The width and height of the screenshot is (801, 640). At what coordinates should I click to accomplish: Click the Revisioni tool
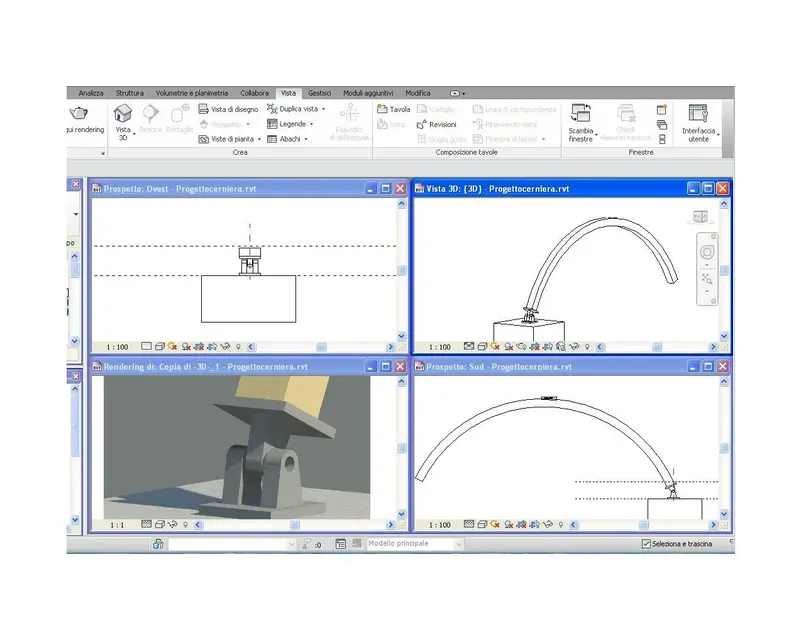click(436, 124)
